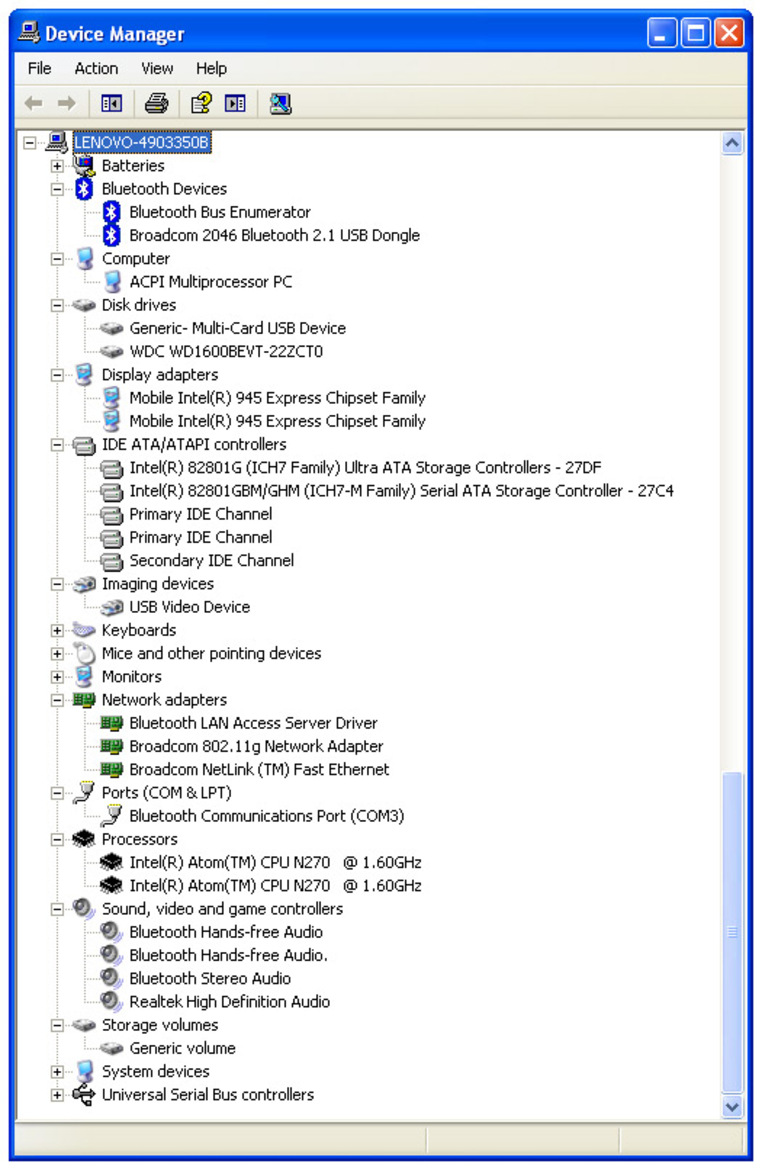Select Intel(R) 82801G Ultra ATA Storage Controllers
Viewport: 762px width, 1170px height.
coord(365,468)
